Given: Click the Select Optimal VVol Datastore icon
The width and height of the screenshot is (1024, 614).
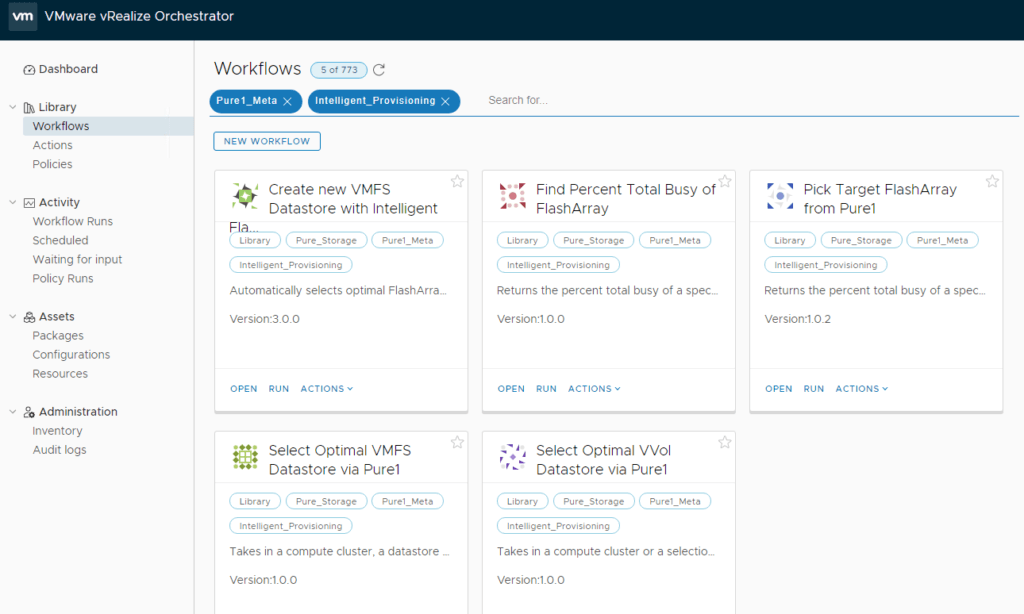Looking at the screenshot, I should coord(513,457).
